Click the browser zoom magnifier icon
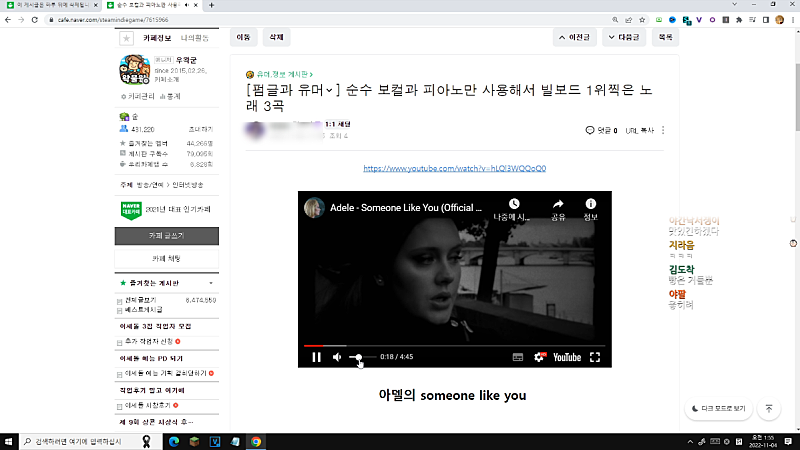This screenshot has width=800, height=450. click(615, 20)
